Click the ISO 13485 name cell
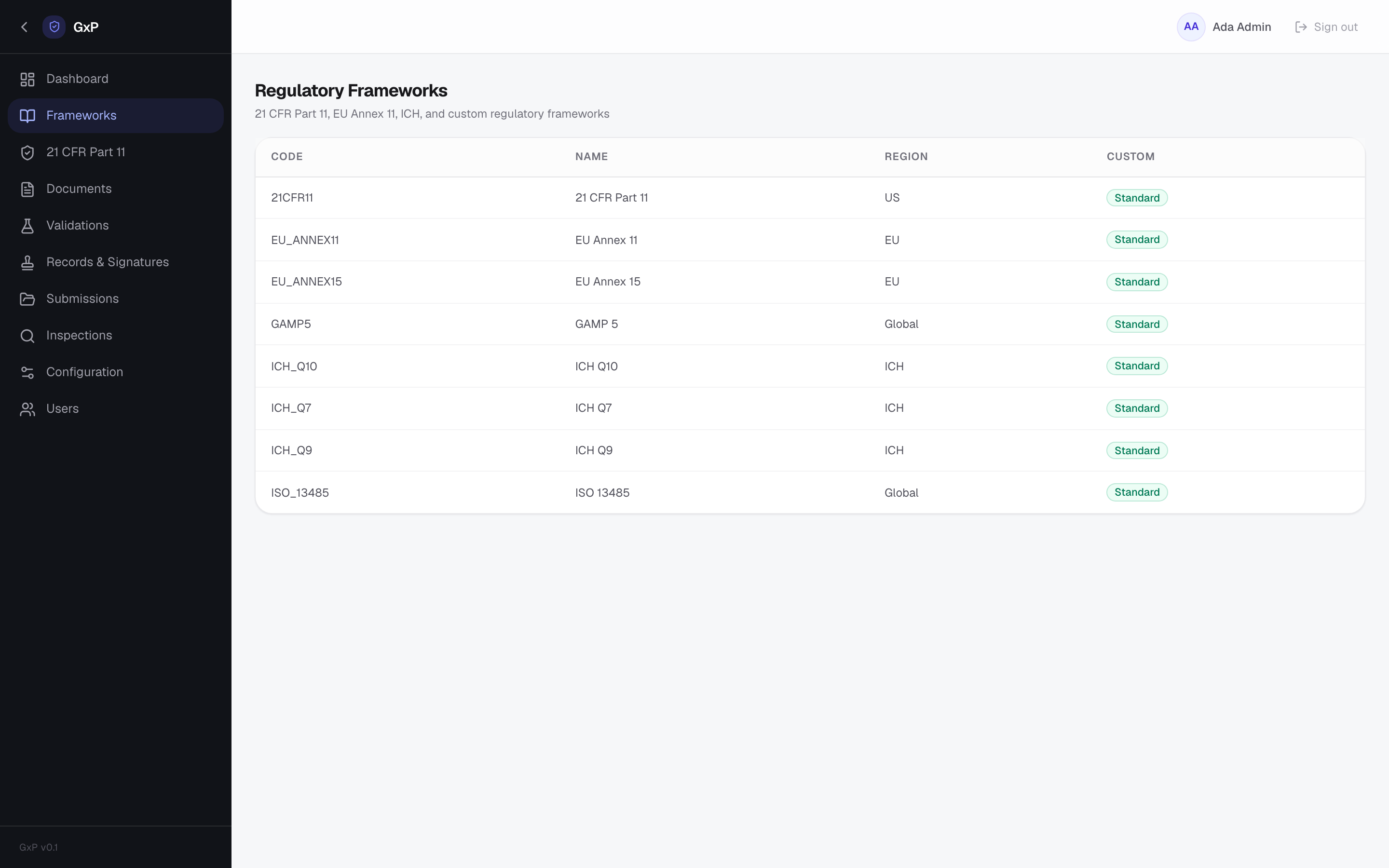The height and width of the screenshot is (868, 1389). (x=602, y=493)
